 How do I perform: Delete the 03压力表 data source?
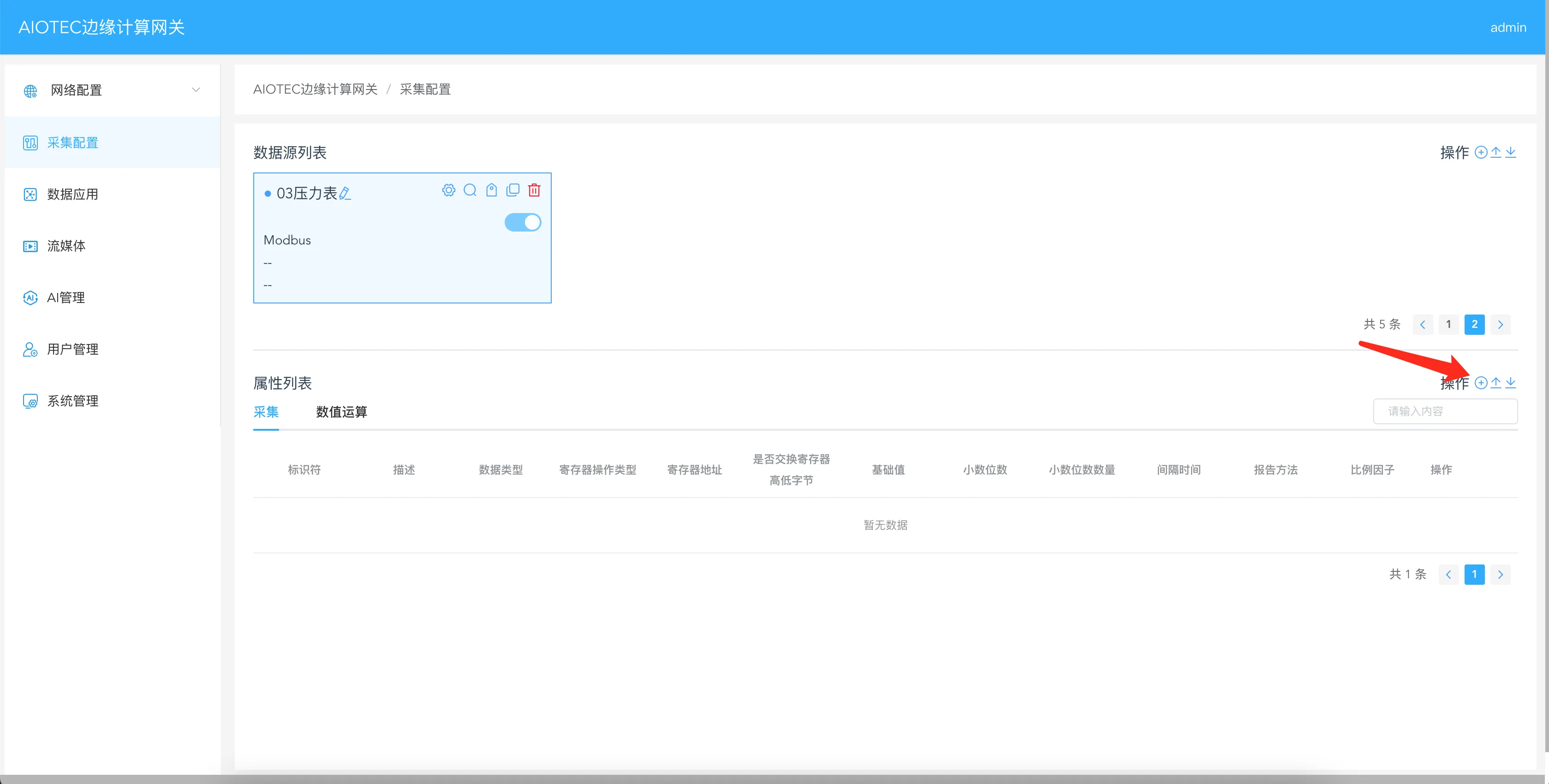point(534,190)
